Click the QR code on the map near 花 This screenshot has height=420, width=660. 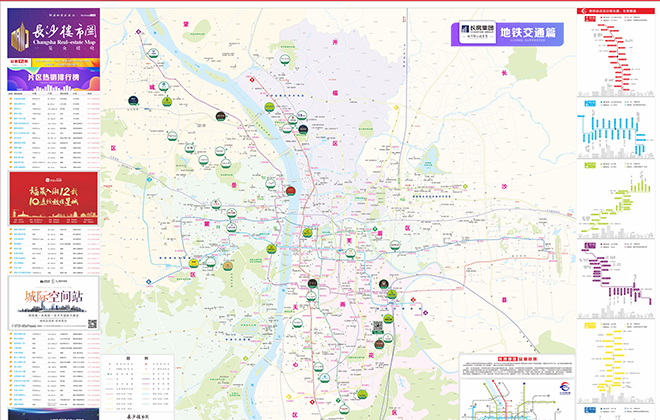[378, 327]
